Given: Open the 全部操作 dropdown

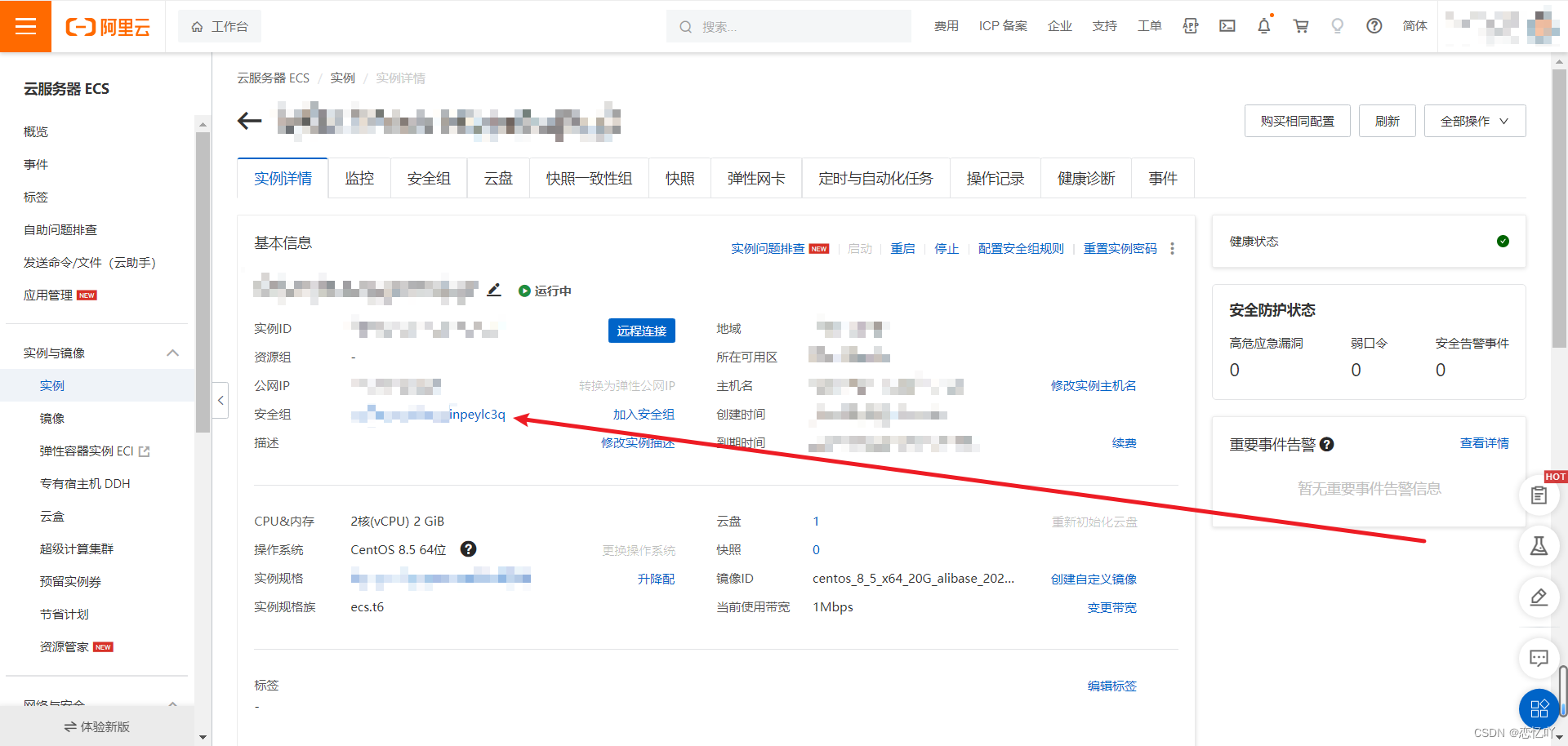Looking at the screenshot, I should click(x=1475, y=121).
